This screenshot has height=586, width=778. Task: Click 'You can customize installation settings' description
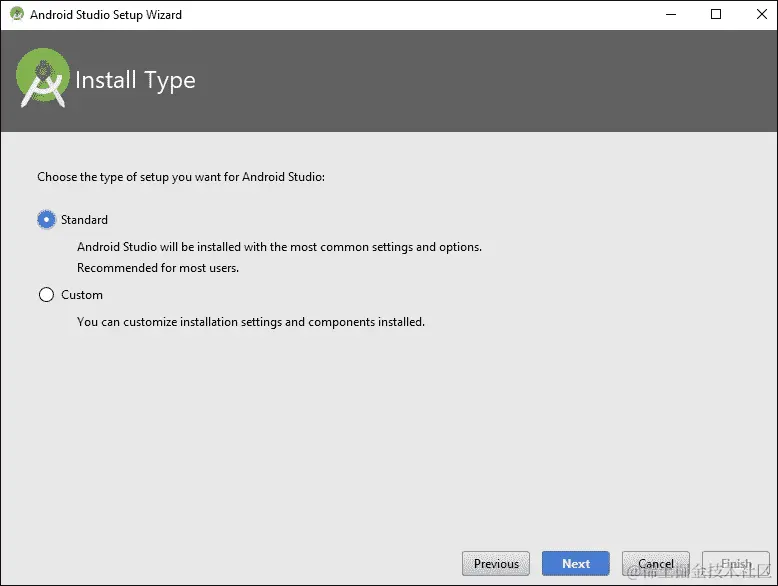coord(251,322)
